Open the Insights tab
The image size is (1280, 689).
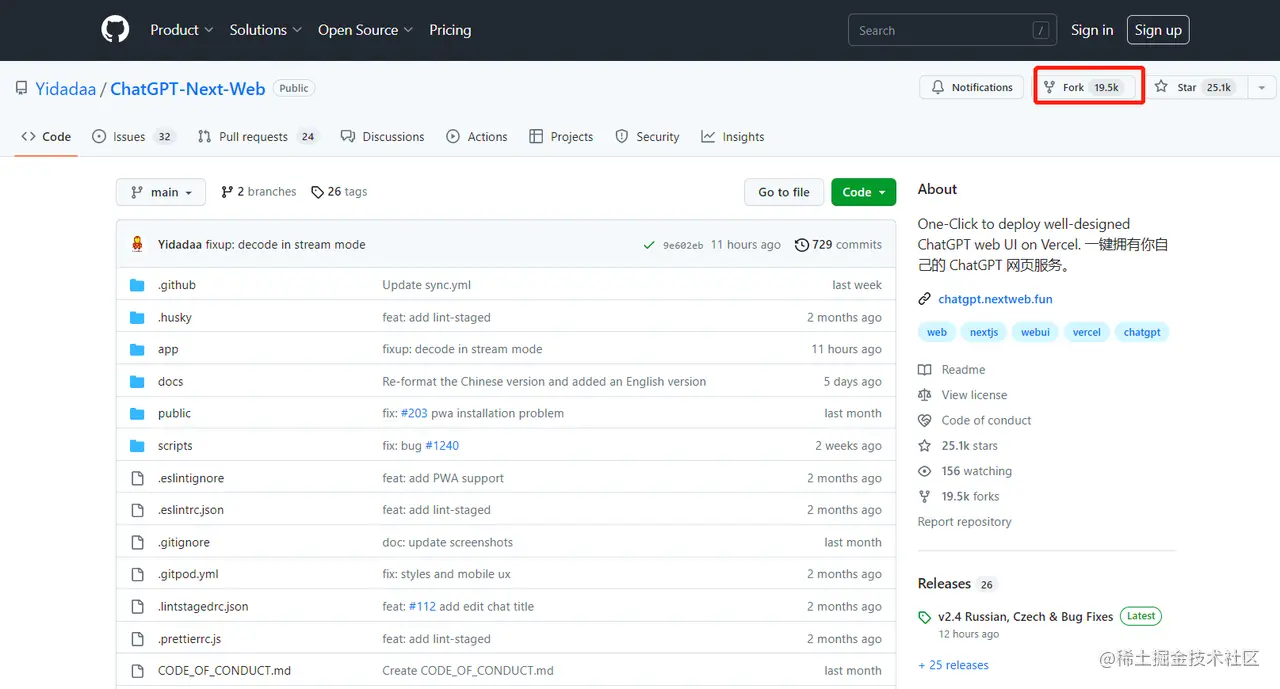(x=733, y=136)
